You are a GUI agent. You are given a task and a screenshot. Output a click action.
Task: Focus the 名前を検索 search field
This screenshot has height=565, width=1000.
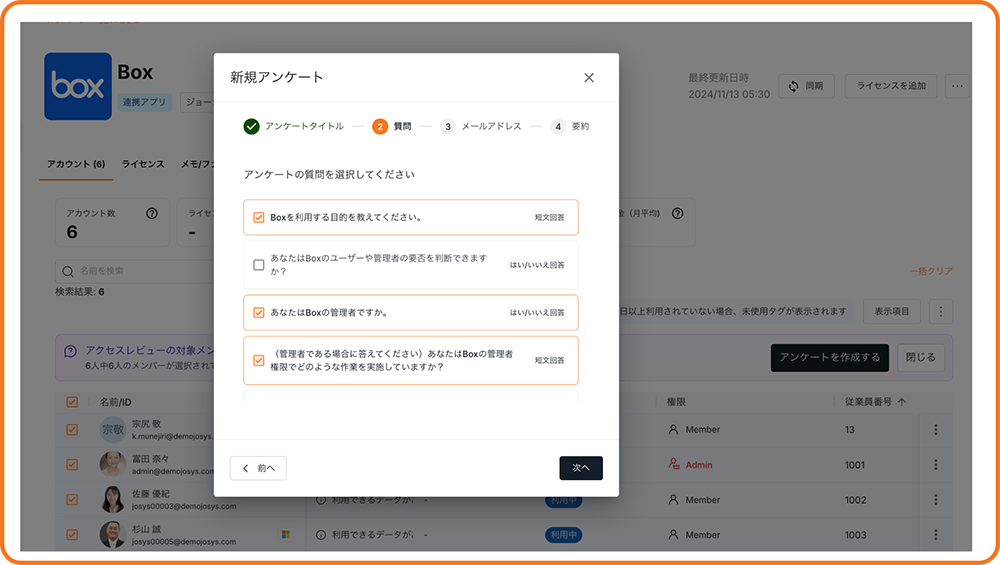pos(134,271)
